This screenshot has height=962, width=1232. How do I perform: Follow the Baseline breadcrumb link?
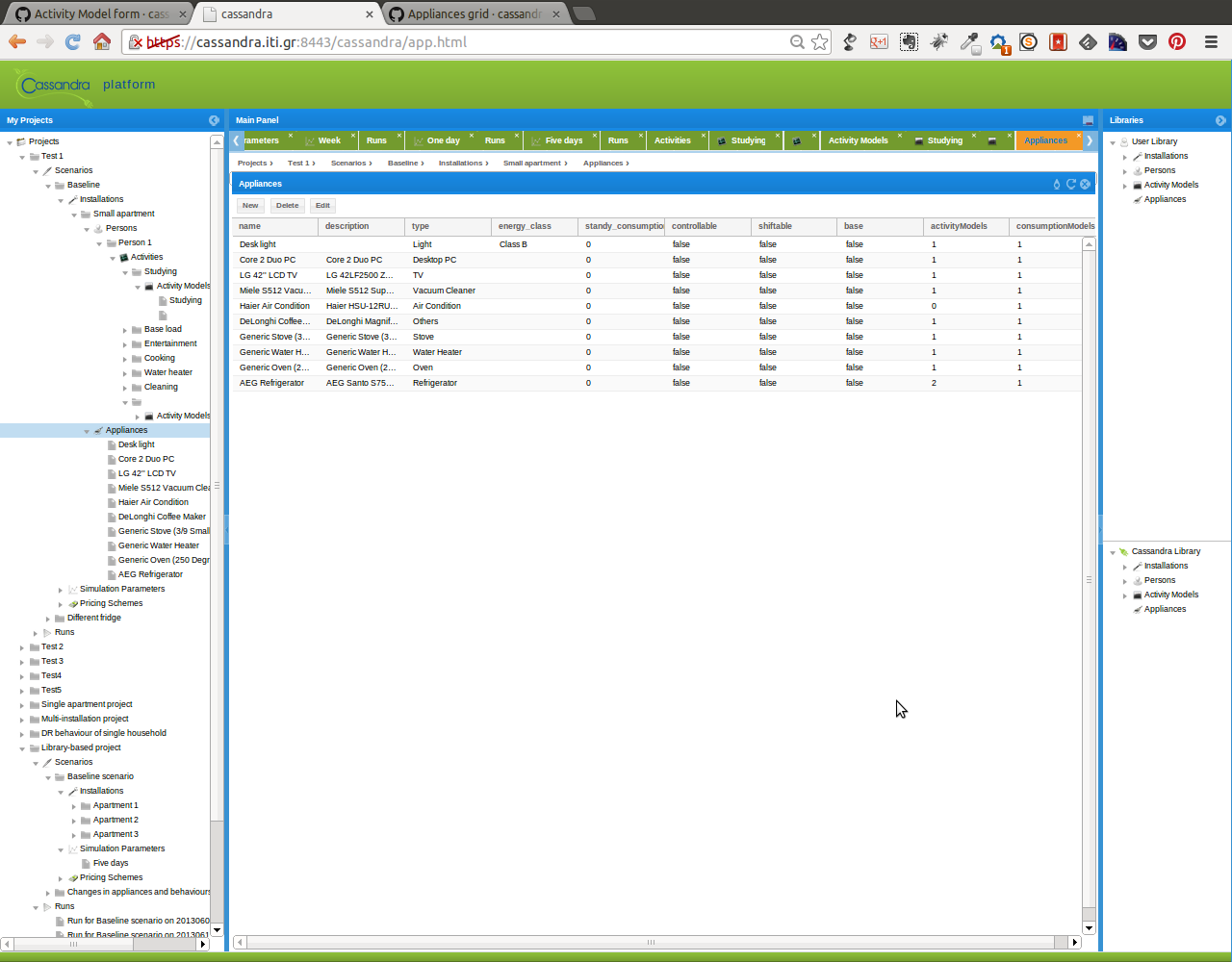point(402,164)
